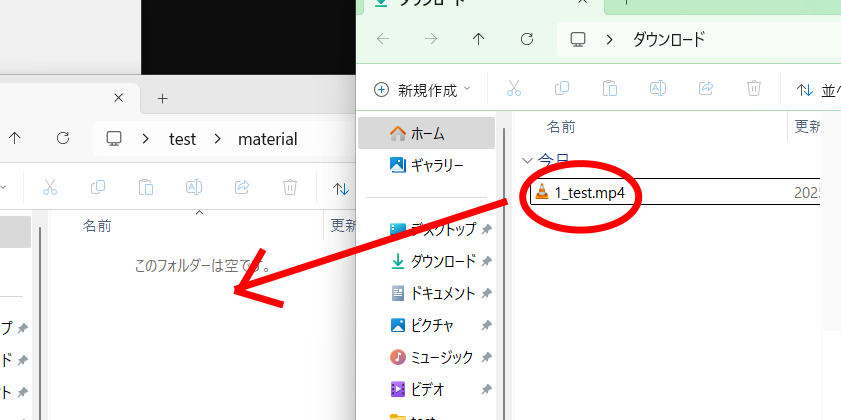Viewport: 841px width, 420px height.
Task: Refresh the ダウンロード window
Action: pos(527,39)
